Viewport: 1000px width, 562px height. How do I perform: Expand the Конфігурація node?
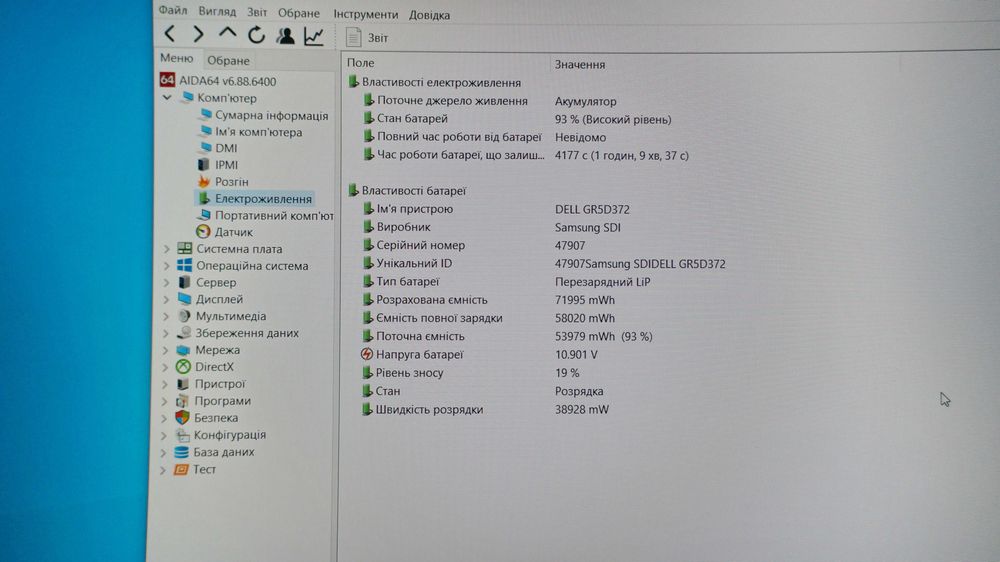(163, 435)
